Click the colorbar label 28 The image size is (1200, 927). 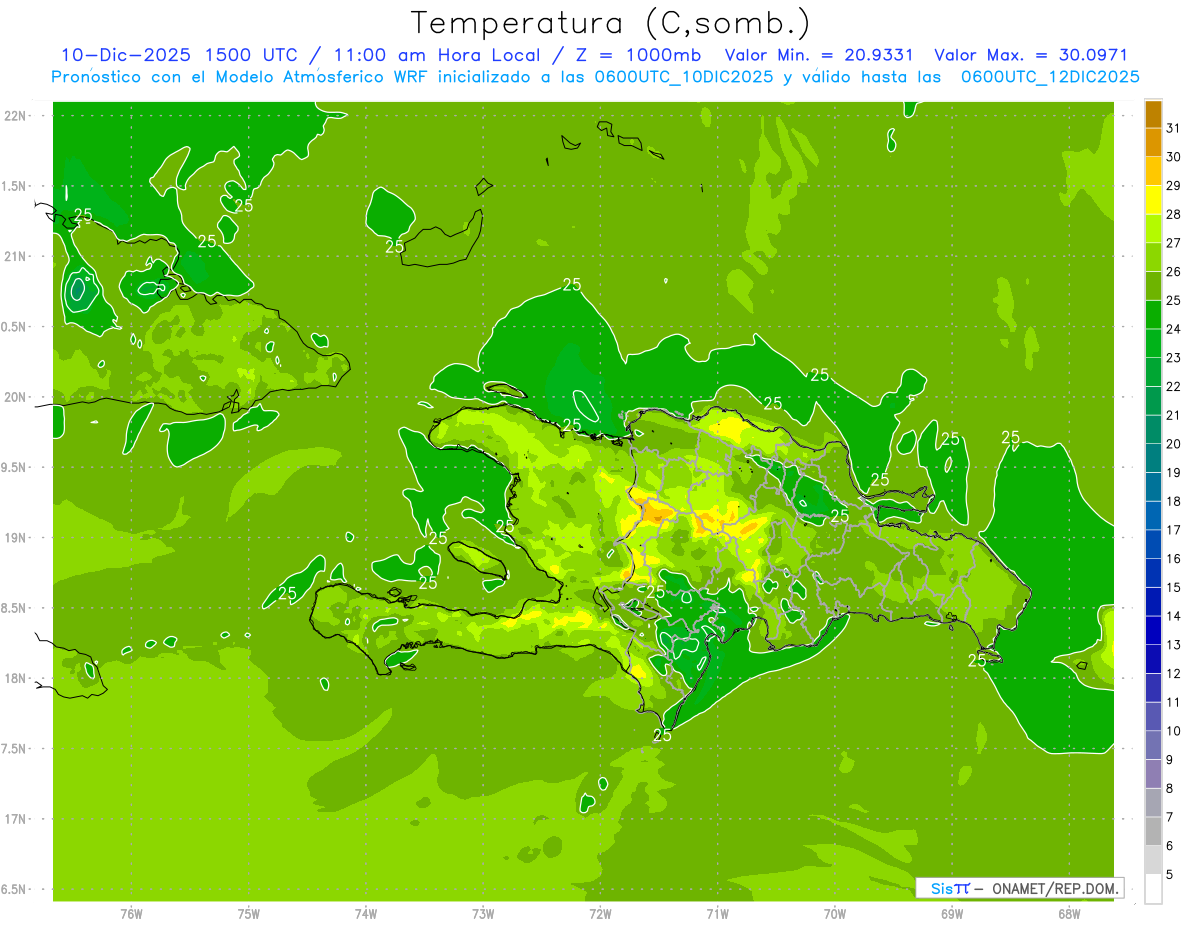[x=1174, y=214]
